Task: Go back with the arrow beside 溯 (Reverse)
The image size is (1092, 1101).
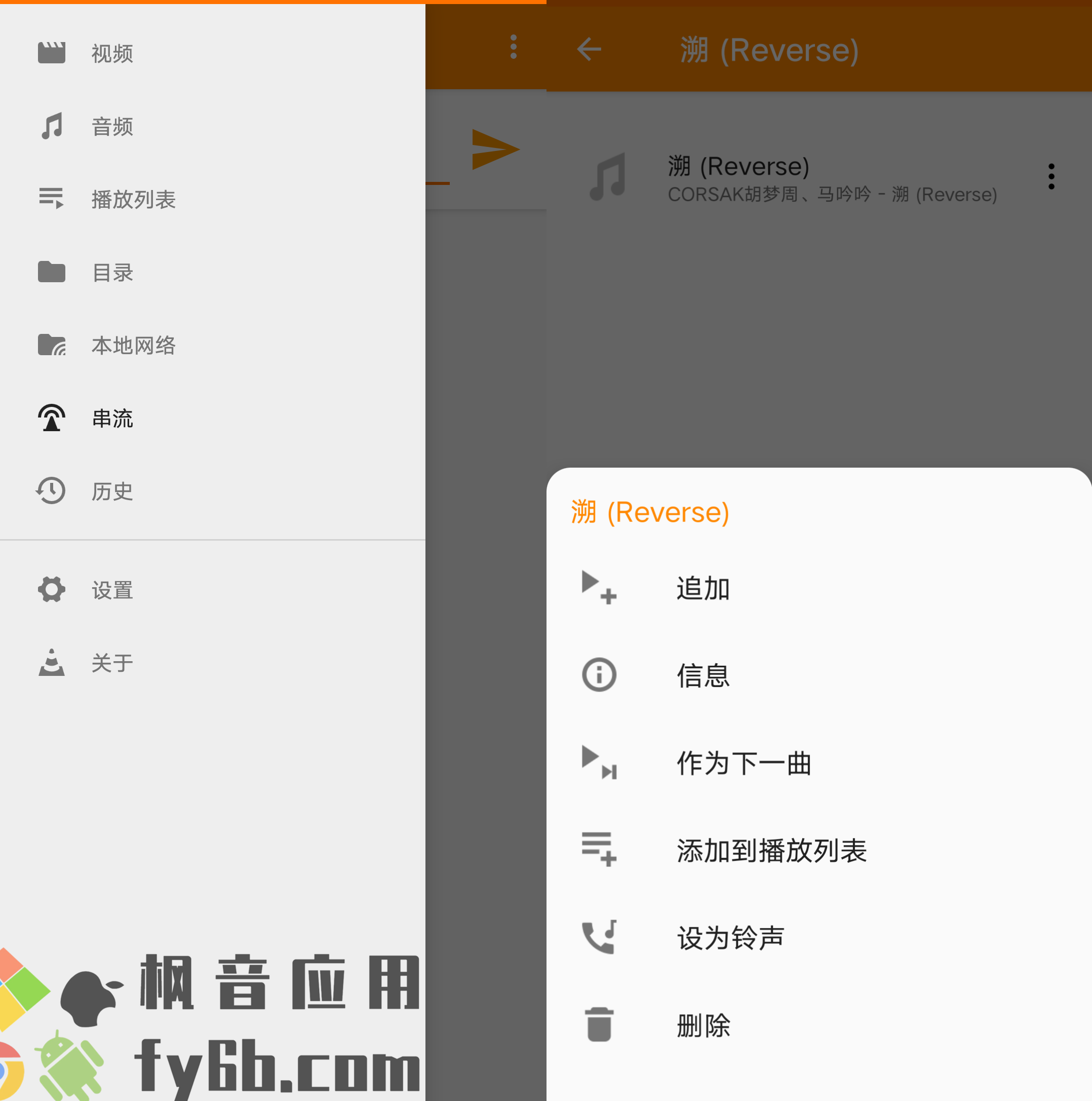Action: [589, 49]
